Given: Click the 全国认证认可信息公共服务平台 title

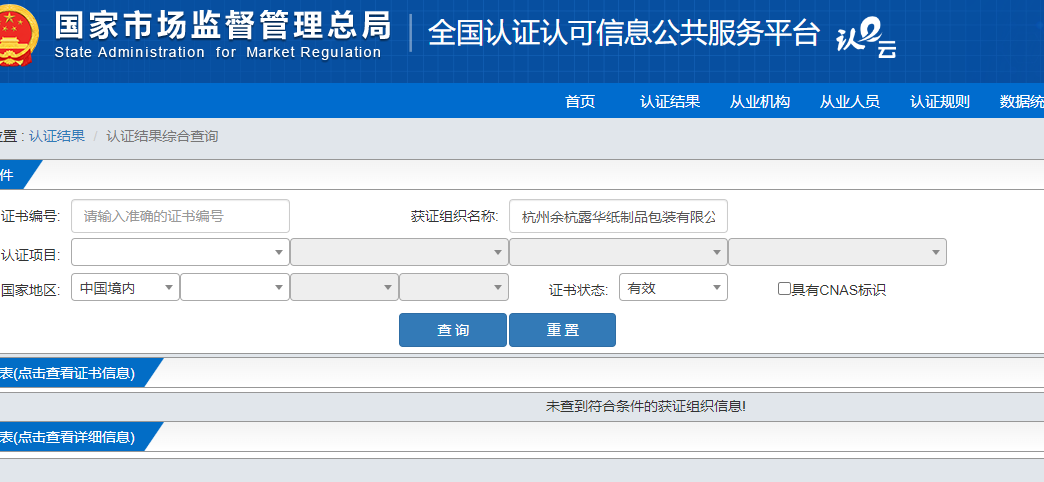Looking at the screenshot, I should point(624,33).
